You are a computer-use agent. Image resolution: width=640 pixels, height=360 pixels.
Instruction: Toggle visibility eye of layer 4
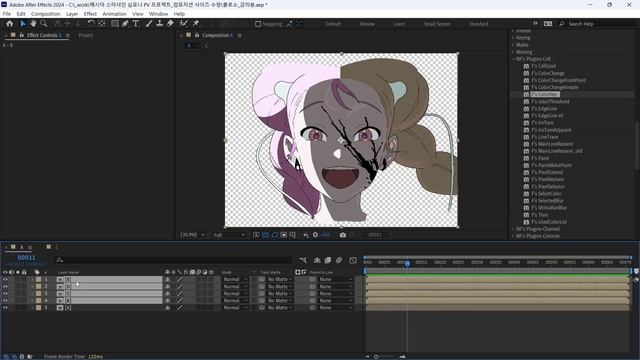pyautogui.click(x=5, y=300)
